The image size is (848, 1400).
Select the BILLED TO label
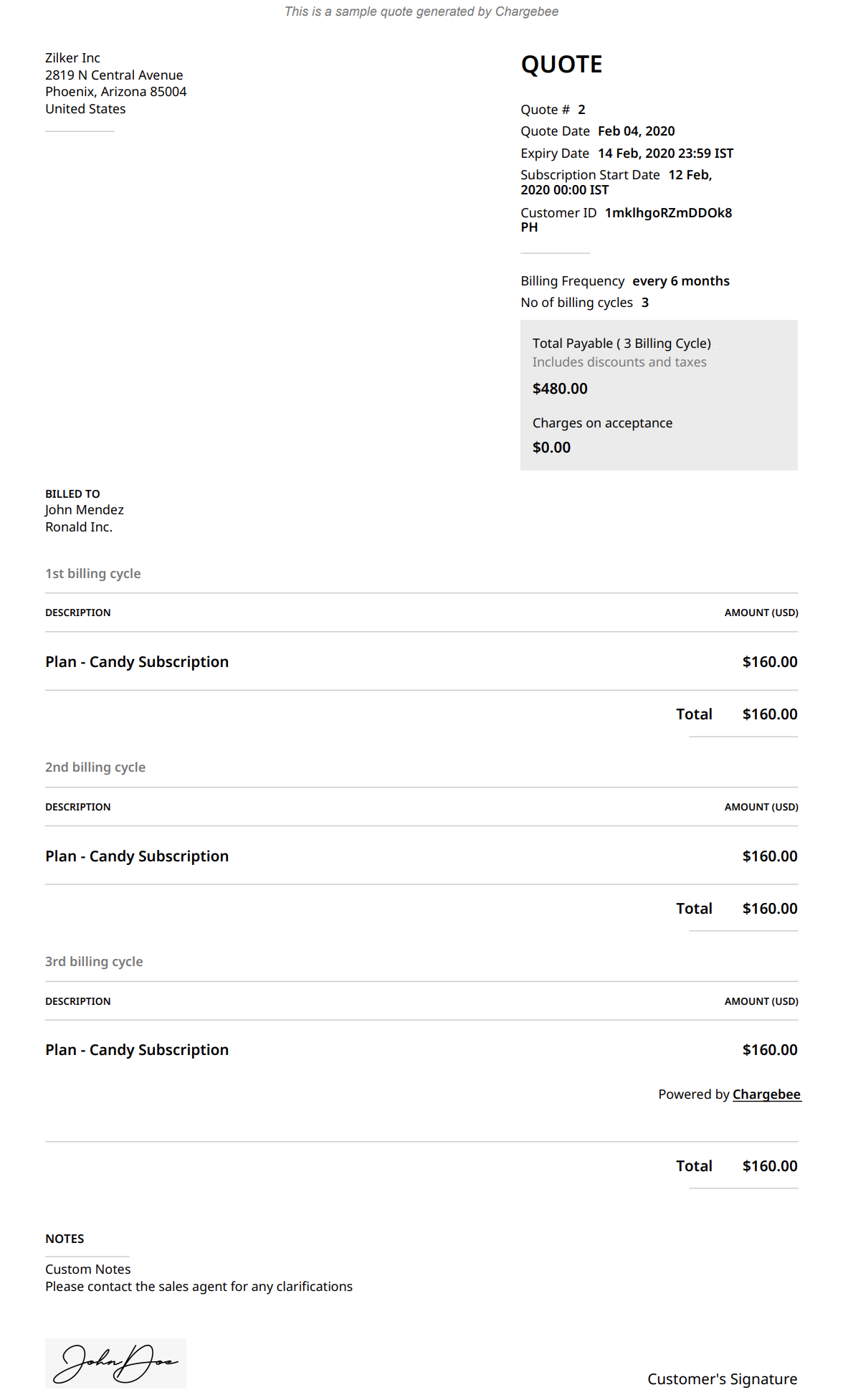pos(72,494)
